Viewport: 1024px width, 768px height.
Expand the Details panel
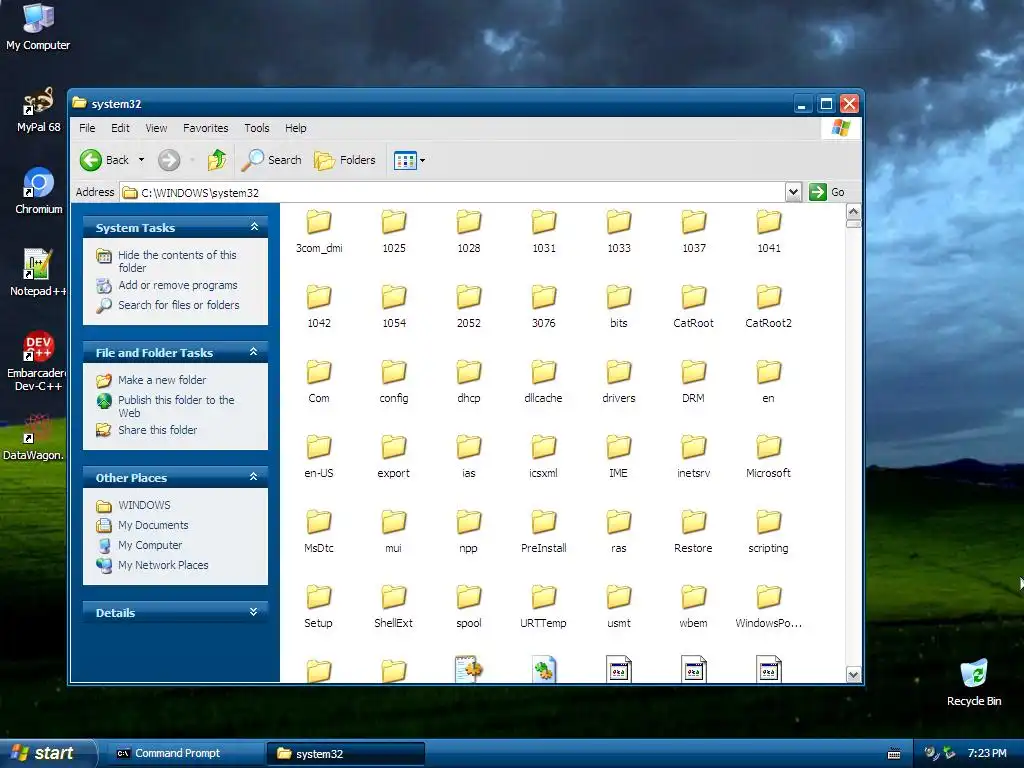pyautogui.click(x=254, y=612)
